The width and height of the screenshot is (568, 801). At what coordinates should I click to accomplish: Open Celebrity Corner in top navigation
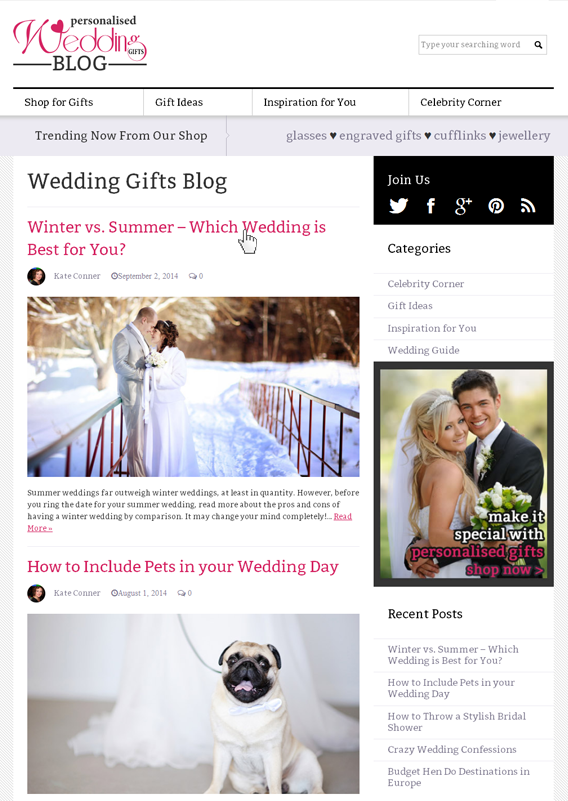pyautogui.click(x=461, y=102)
